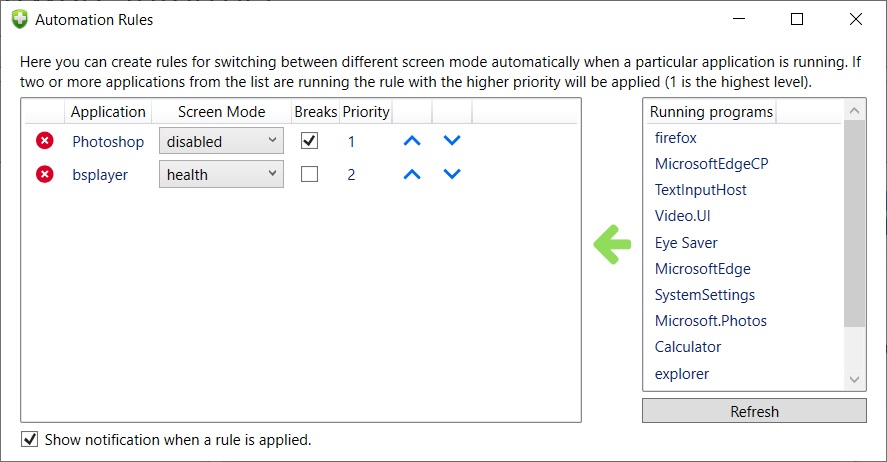The width and height of the screenshot is (887, 462).
Task: Toggle Show notification when rule is applied
Action: click(x=30, y=439)
